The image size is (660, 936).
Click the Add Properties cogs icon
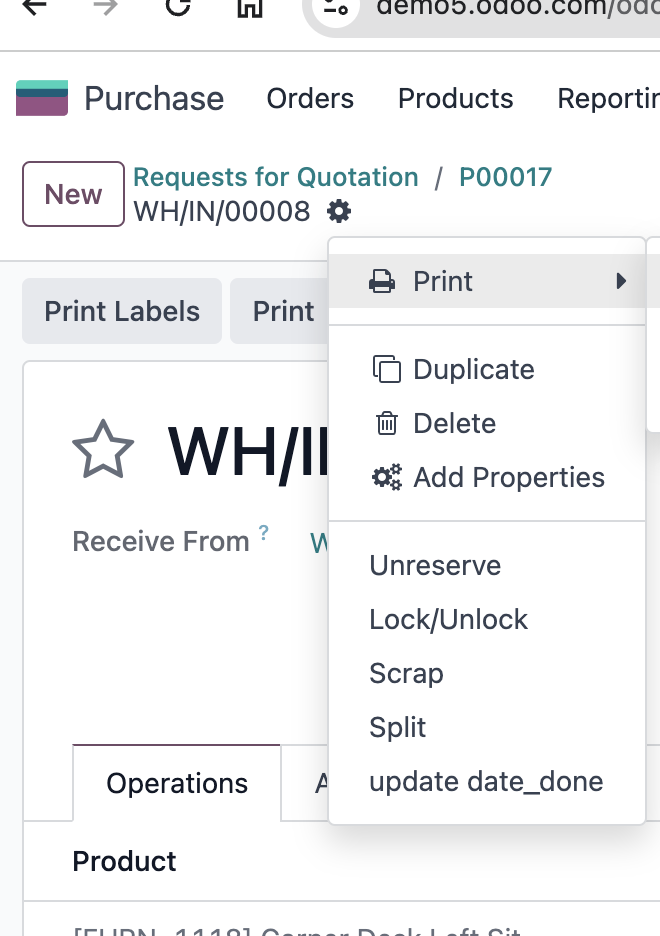[387, 478]
